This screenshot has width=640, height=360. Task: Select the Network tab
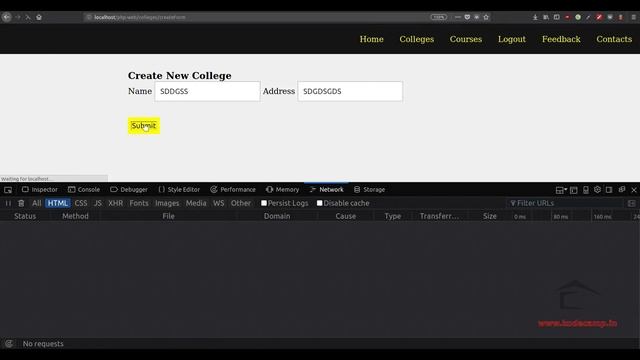(x=327, y=189)
